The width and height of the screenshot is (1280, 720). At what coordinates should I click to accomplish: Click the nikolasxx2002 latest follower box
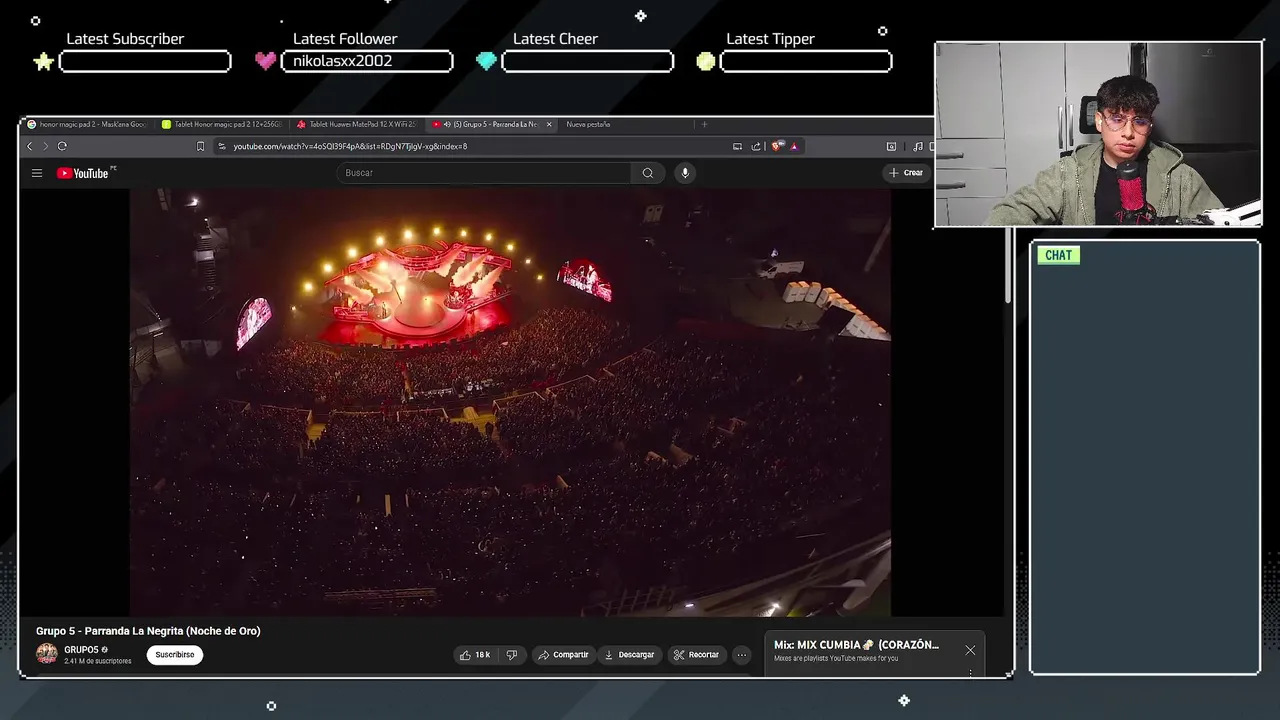[x=367, y=61]
